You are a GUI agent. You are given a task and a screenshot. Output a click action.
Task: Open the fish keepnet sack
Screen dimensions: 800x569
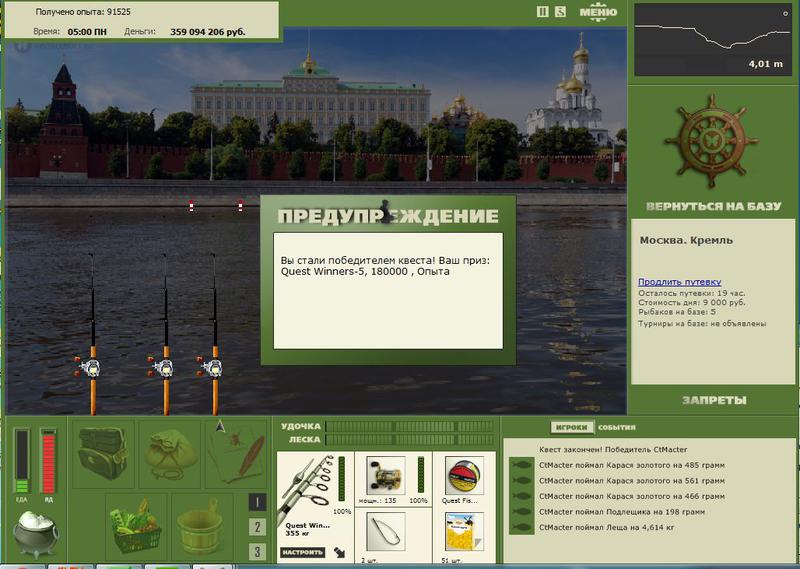tap(170, 453)
